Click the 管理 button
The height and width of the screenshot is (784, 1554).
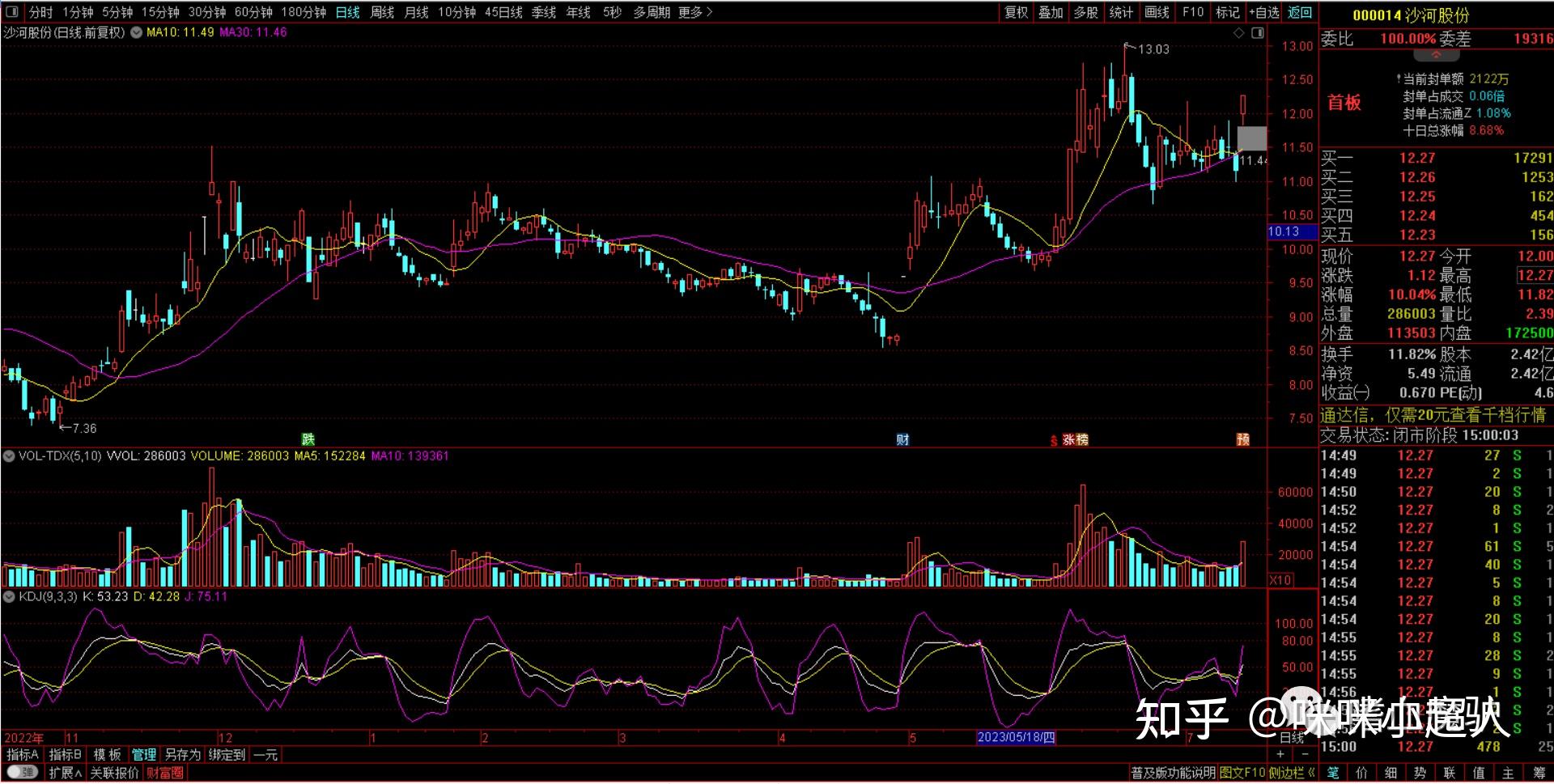click(x=144, y=755)
